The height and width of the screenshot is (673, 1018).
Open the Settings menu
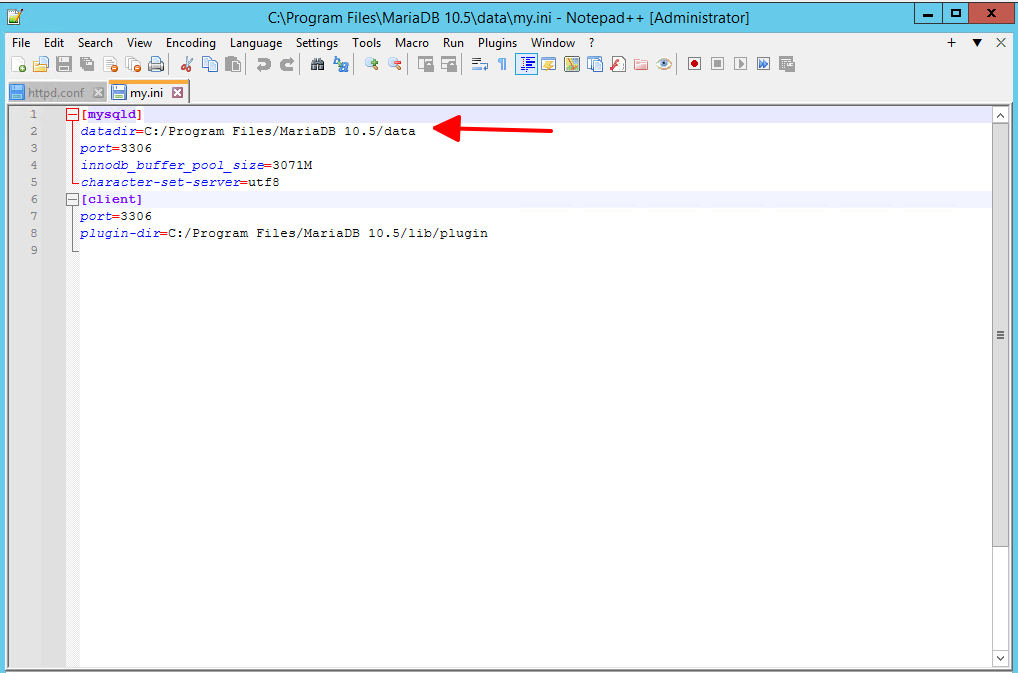click(317, 43)
